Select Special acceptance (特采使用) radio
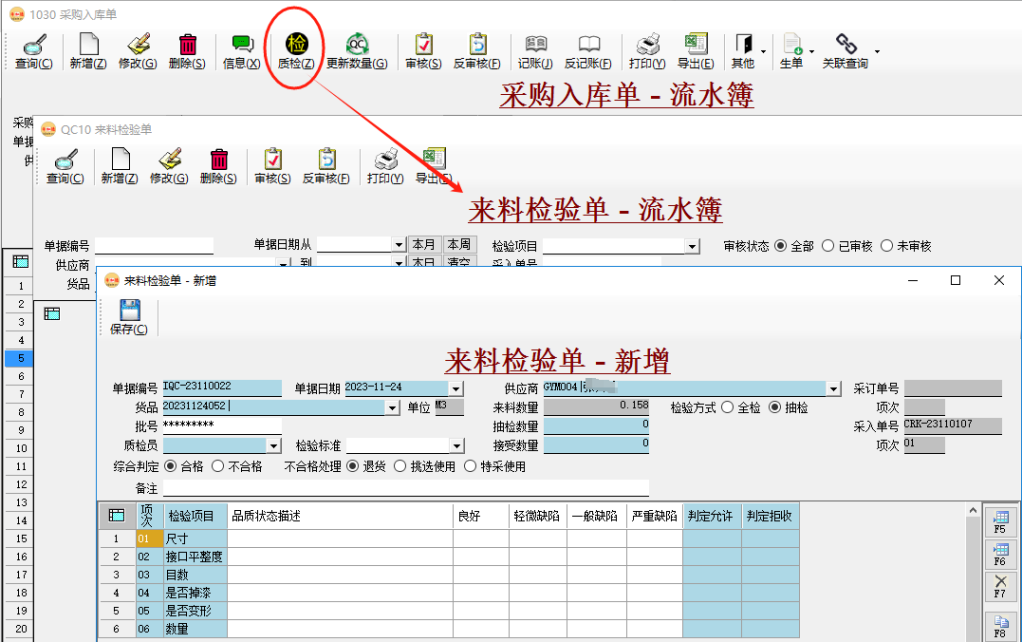The image size is (1023, 642). tap(470, 466)
